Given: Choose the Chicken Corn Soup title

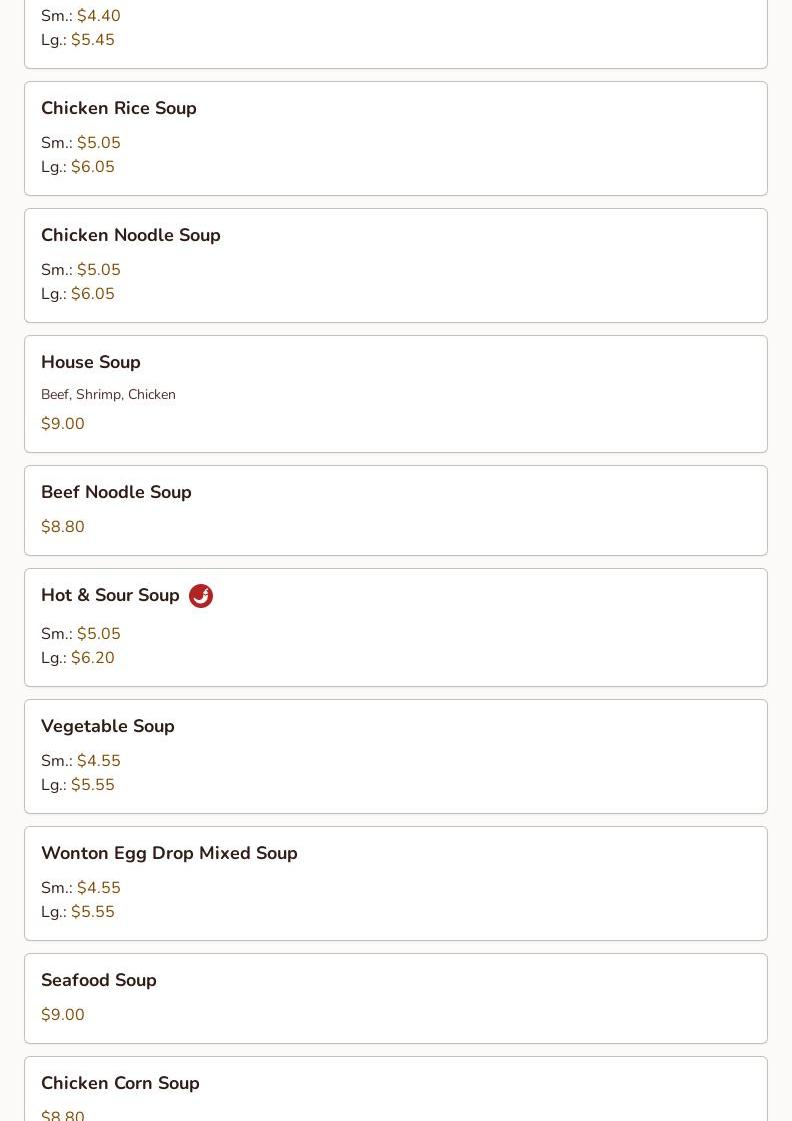Looking at the screenshot, I should 120,1083.
